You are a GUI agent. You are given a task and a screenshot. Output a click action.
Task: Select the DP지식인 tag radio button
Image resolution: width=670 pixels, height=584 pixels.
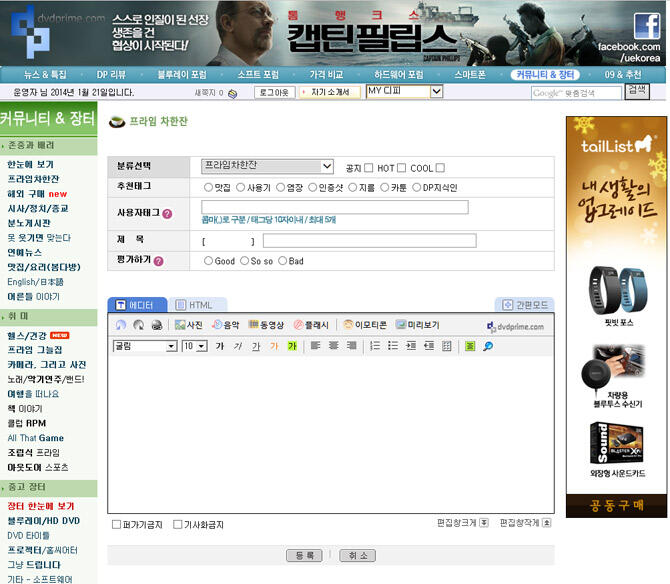(417, 187)
